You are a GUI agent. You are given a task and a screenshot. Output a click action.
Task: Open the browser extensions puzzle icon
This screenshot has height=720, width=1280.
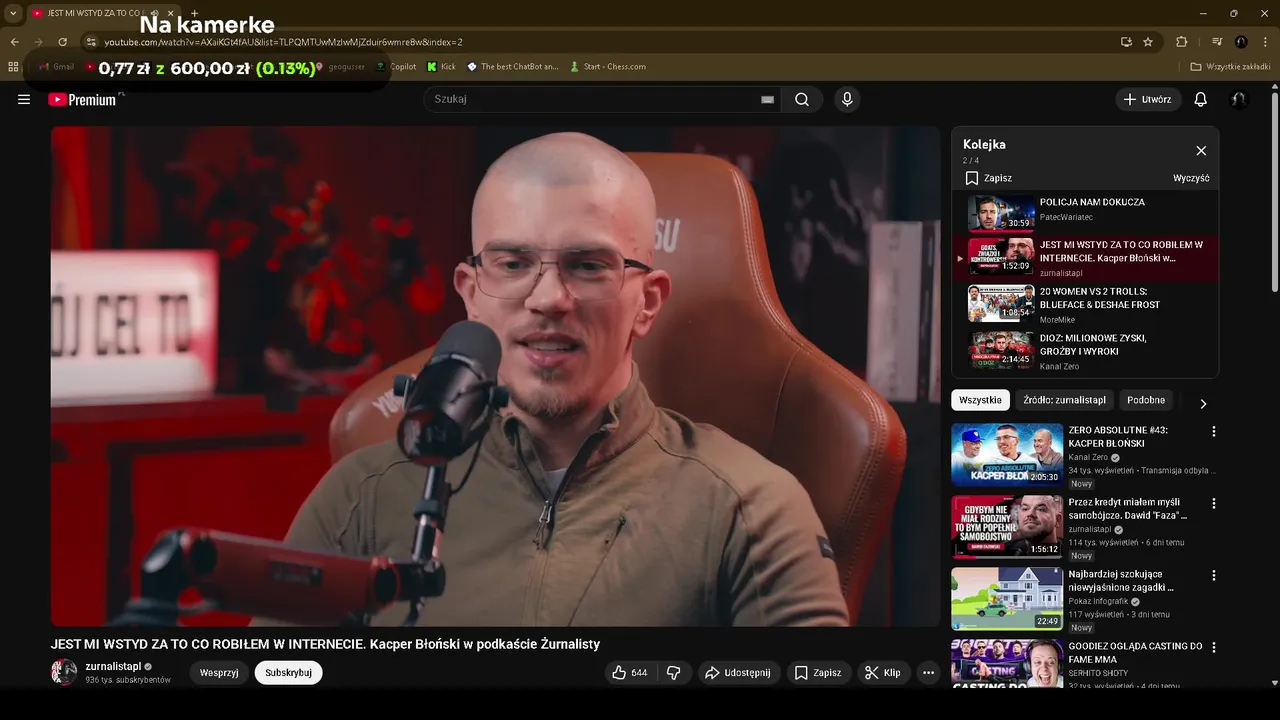pyautogui.click(x=1181, y=42)
